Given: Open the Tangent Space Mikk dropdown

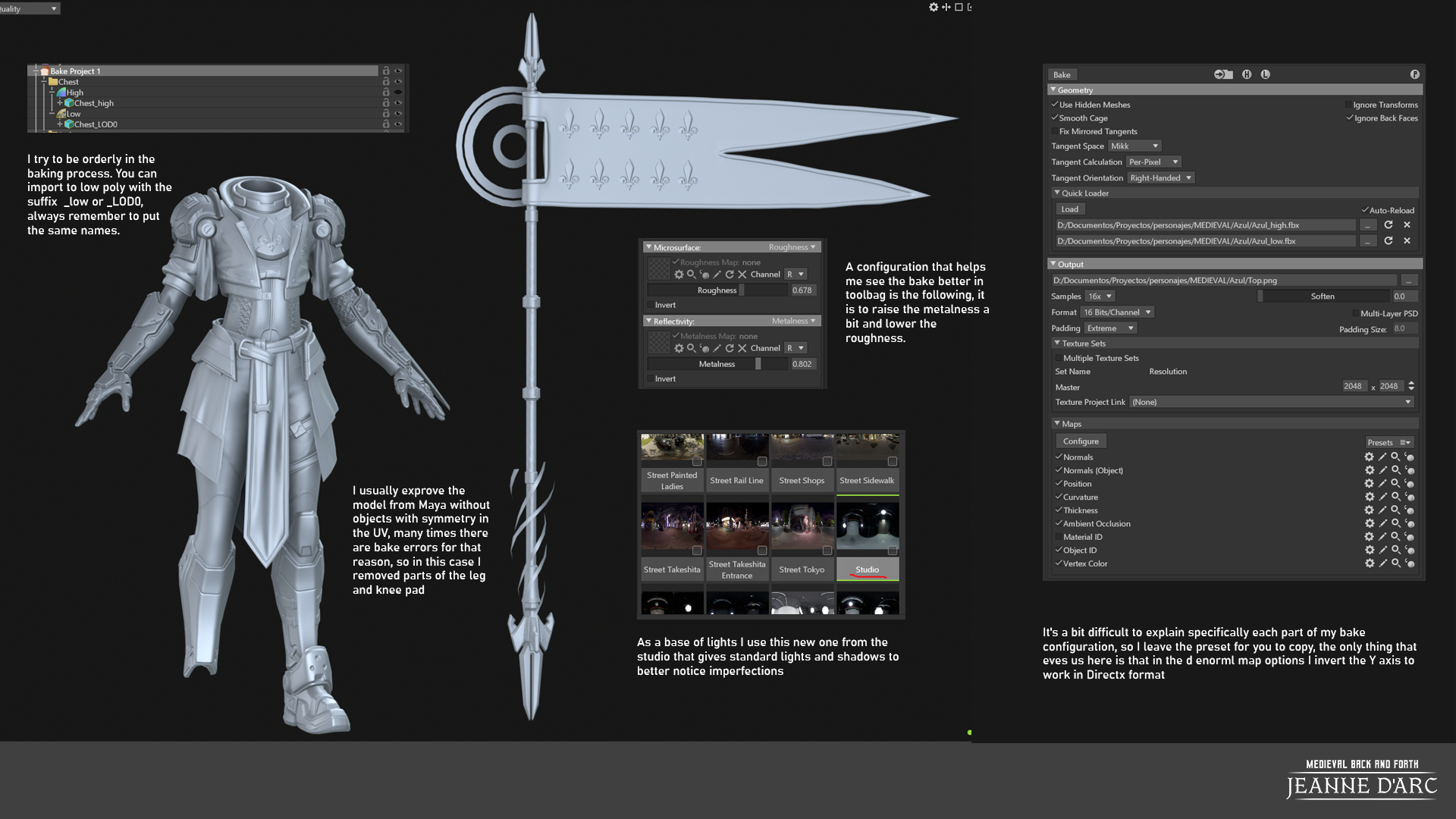Looking at the screenshot, I should tap(1134, 146).
